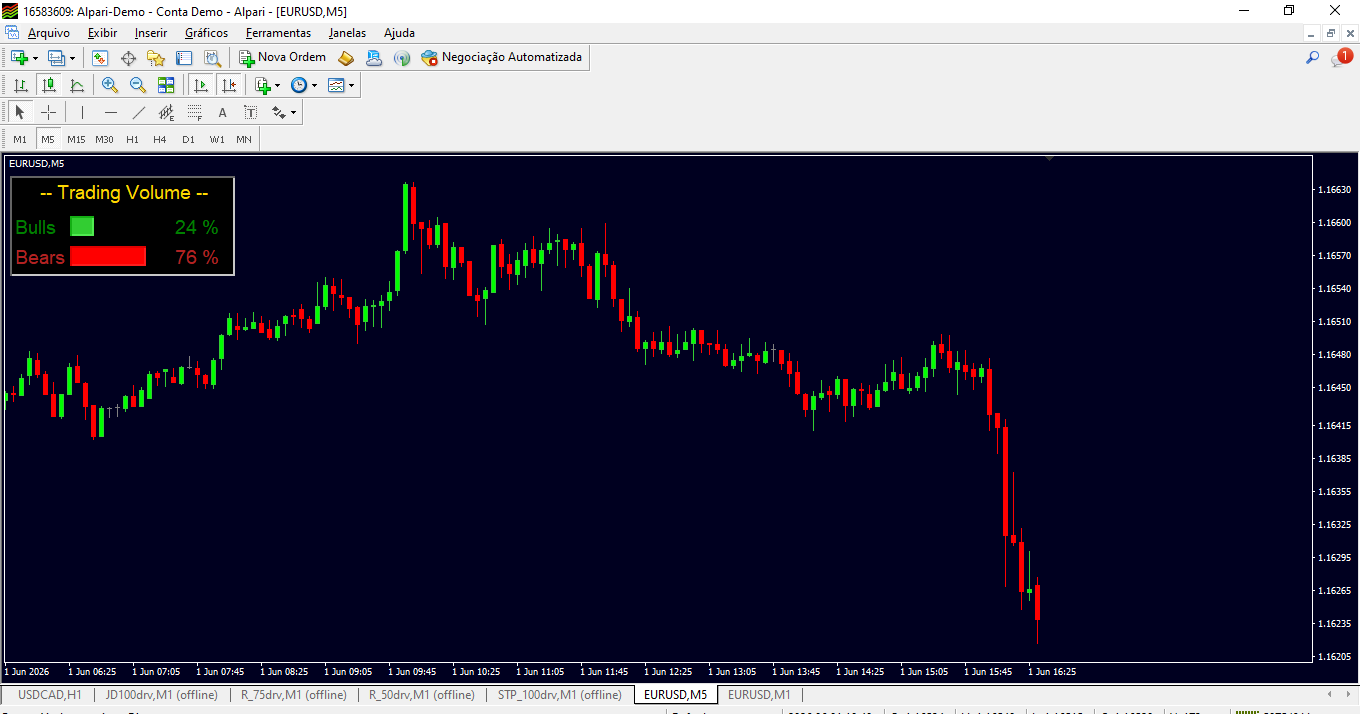The height and width of the screenshot is (714, 1360).
Task: Open the Market Watch panel icon
Action: point(100,58)
